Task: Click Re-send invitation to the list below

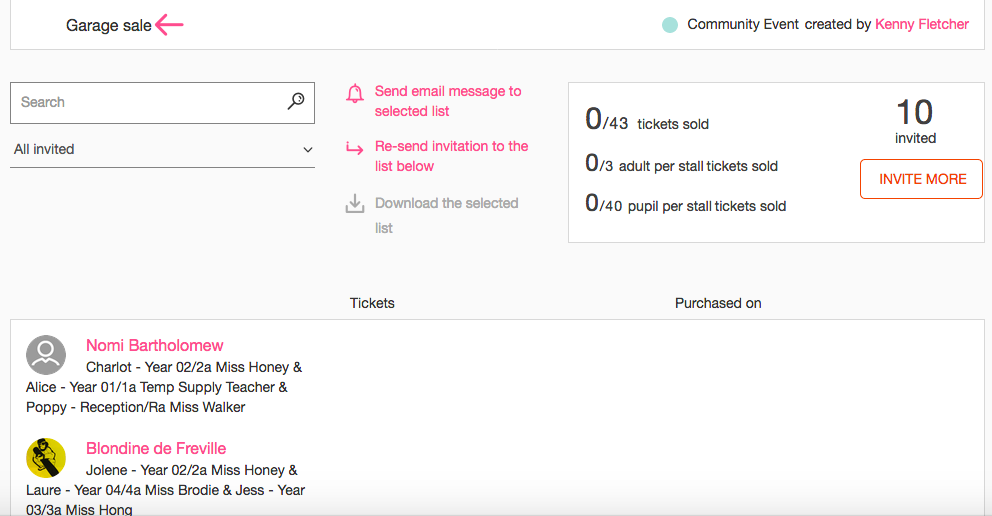Action: click(452, 156)
